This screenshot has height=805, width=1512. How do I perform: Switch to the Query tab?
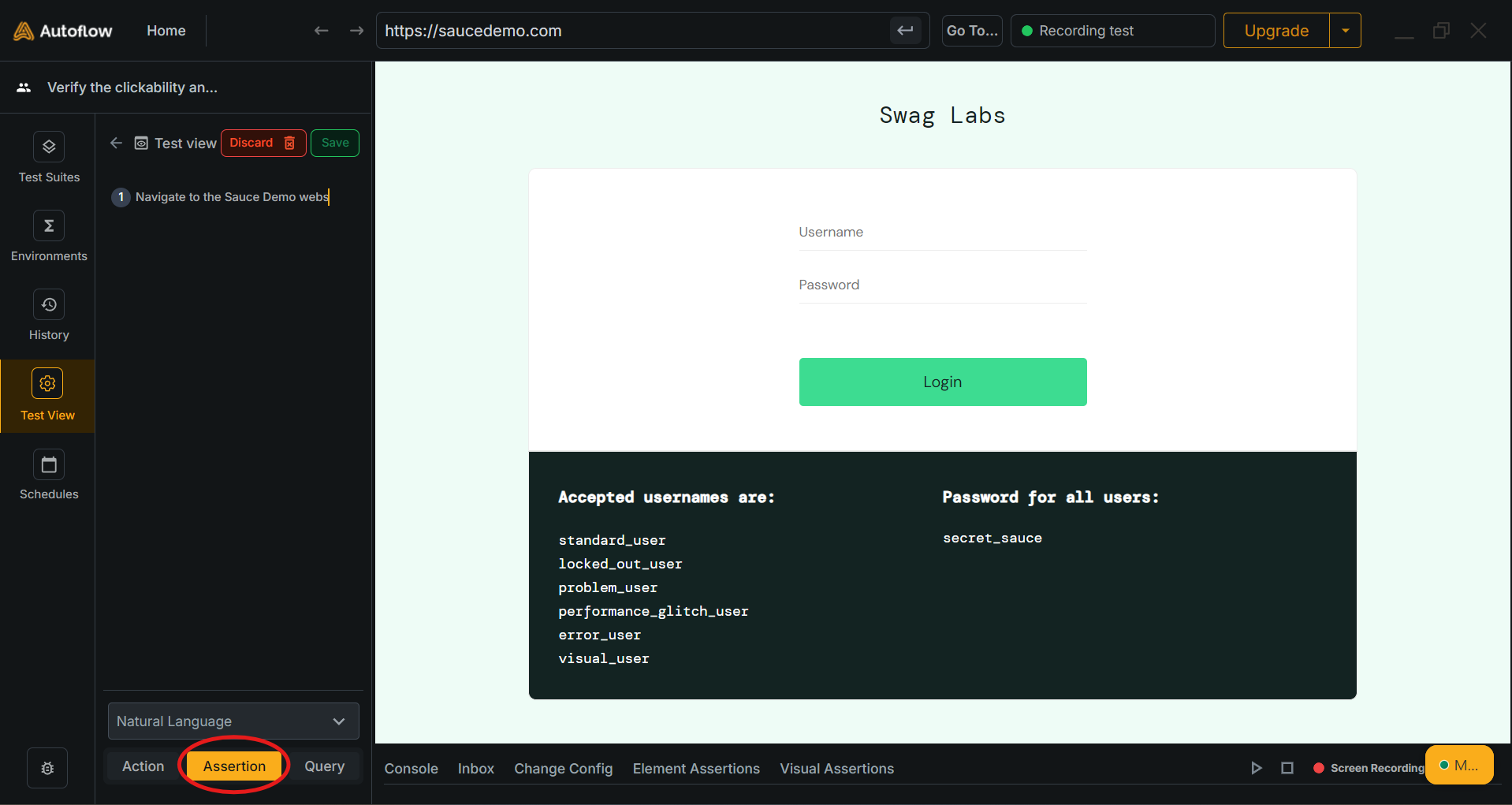tap(325, 766)
